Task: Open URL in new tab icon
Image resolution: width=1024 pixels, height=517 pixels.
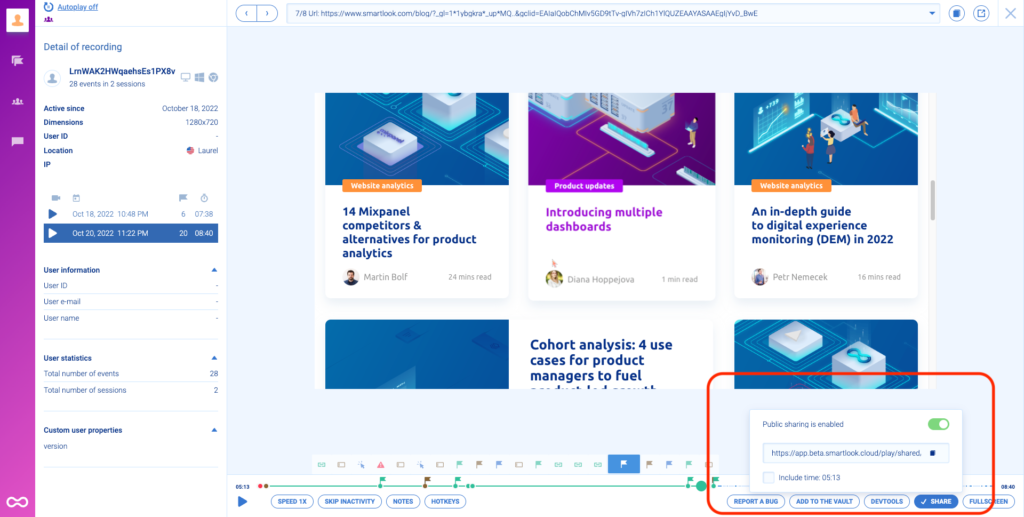Action: [981, 13]
